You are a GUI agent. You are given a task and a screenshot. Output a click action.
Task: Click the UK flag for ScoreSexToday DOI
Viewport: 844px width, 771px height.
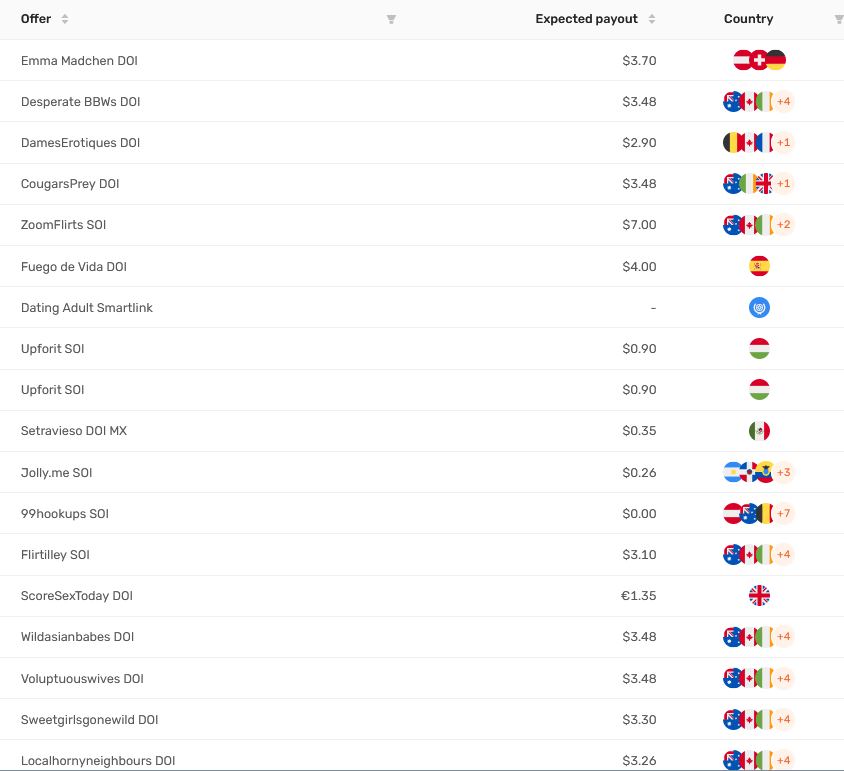click(759, 595)
